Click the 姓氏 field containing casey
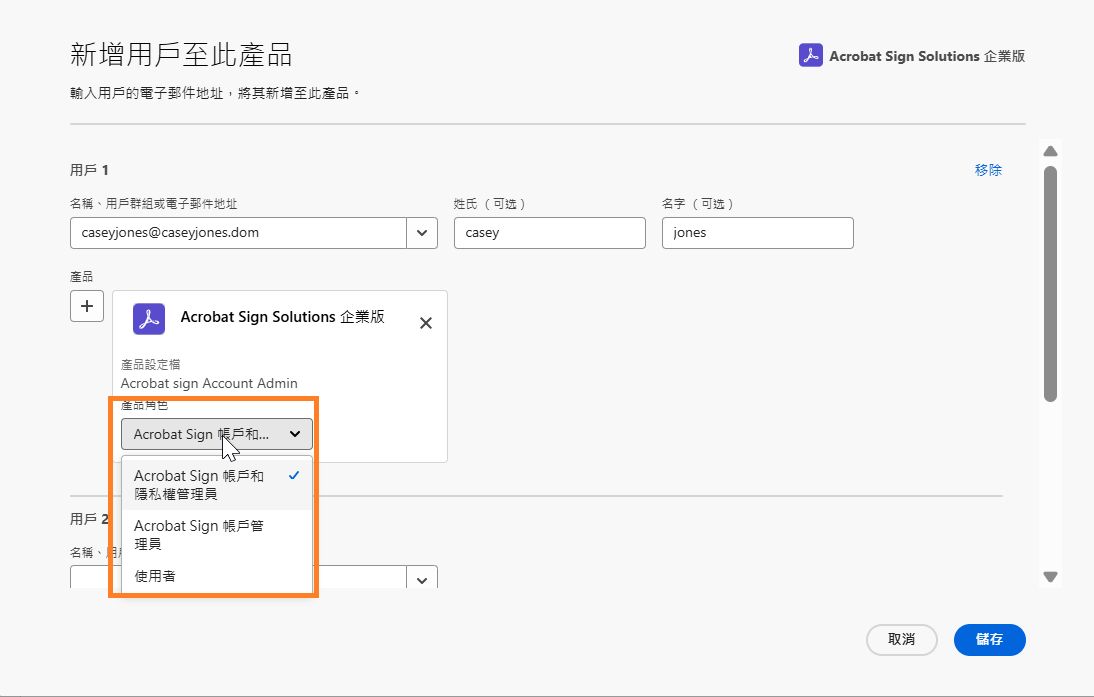The width and height of the screenshot is (1094, 697). click(x=549, y=232)
